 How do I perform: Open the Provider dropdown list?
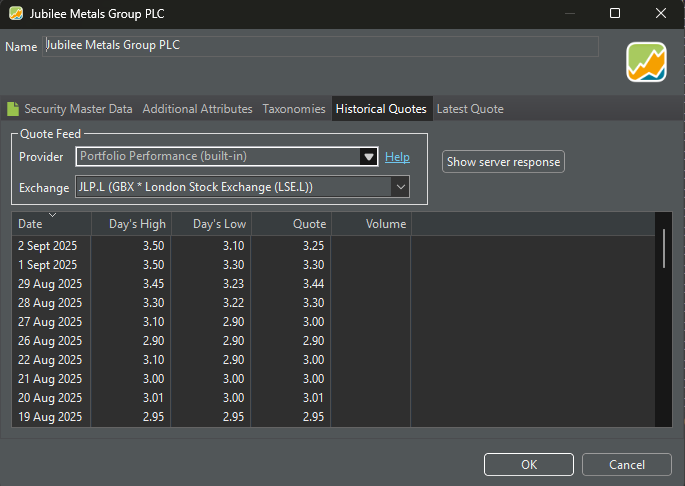click(368, 157)
